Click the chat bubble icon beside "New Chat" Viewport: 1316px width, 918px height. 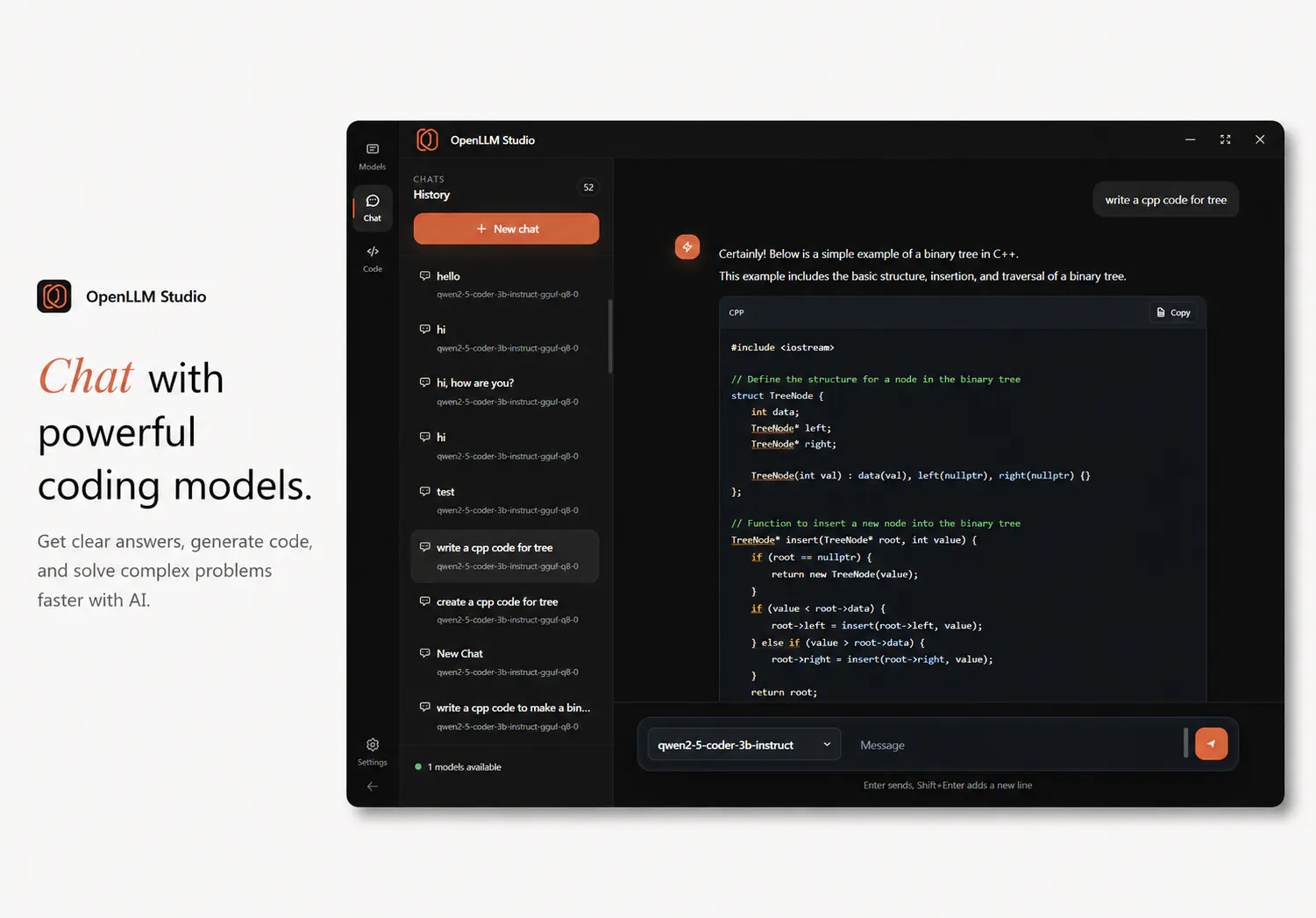click(425, 653)
